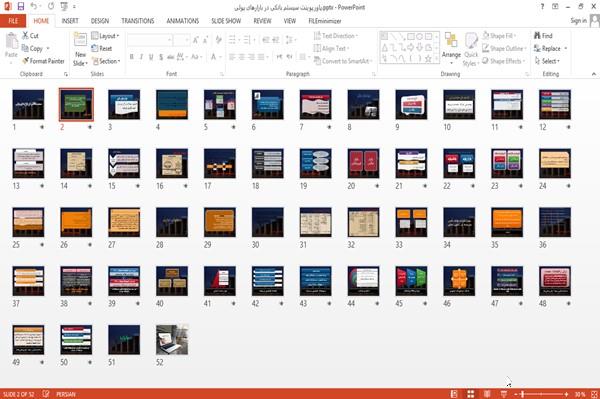Click the Arrange icon
This screenshot has height=399, width=600.
451,41
